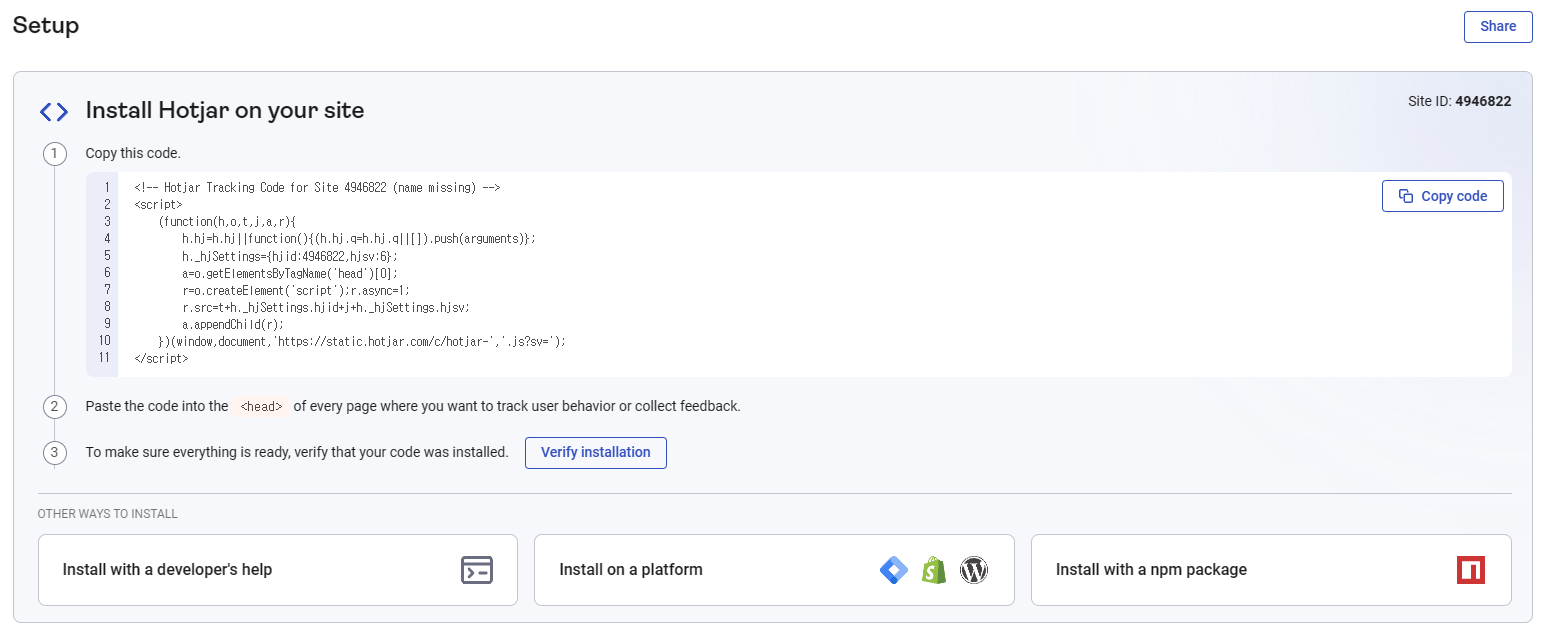Click the line '(function(h,o,t,j,a,r){'

[x=228, y=221]
